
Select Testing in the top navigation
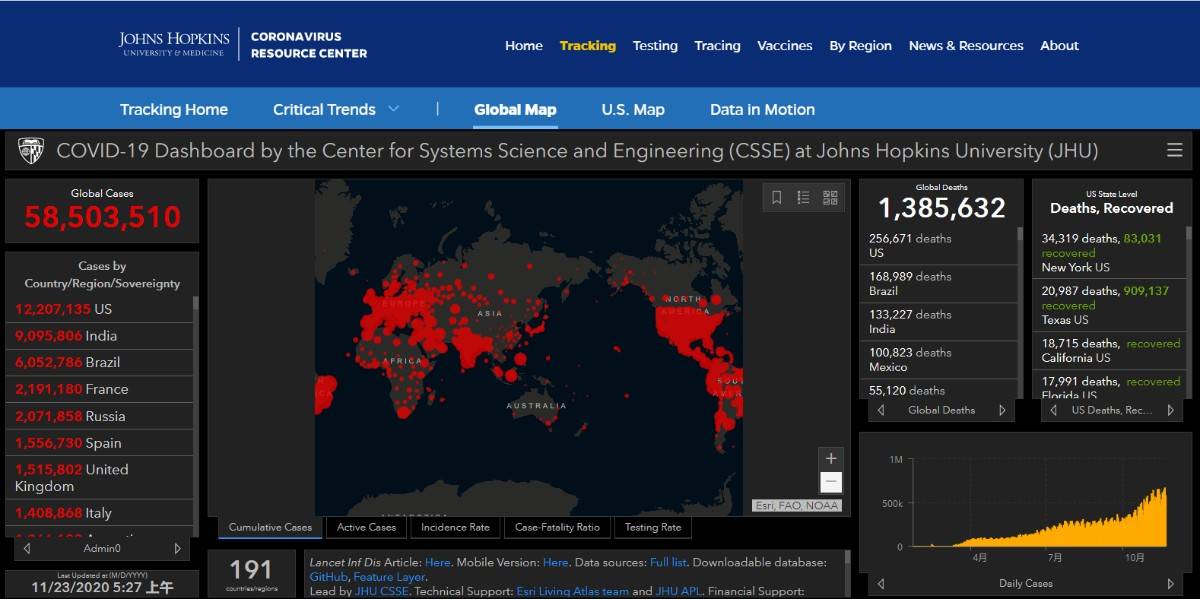click(655, 45)
